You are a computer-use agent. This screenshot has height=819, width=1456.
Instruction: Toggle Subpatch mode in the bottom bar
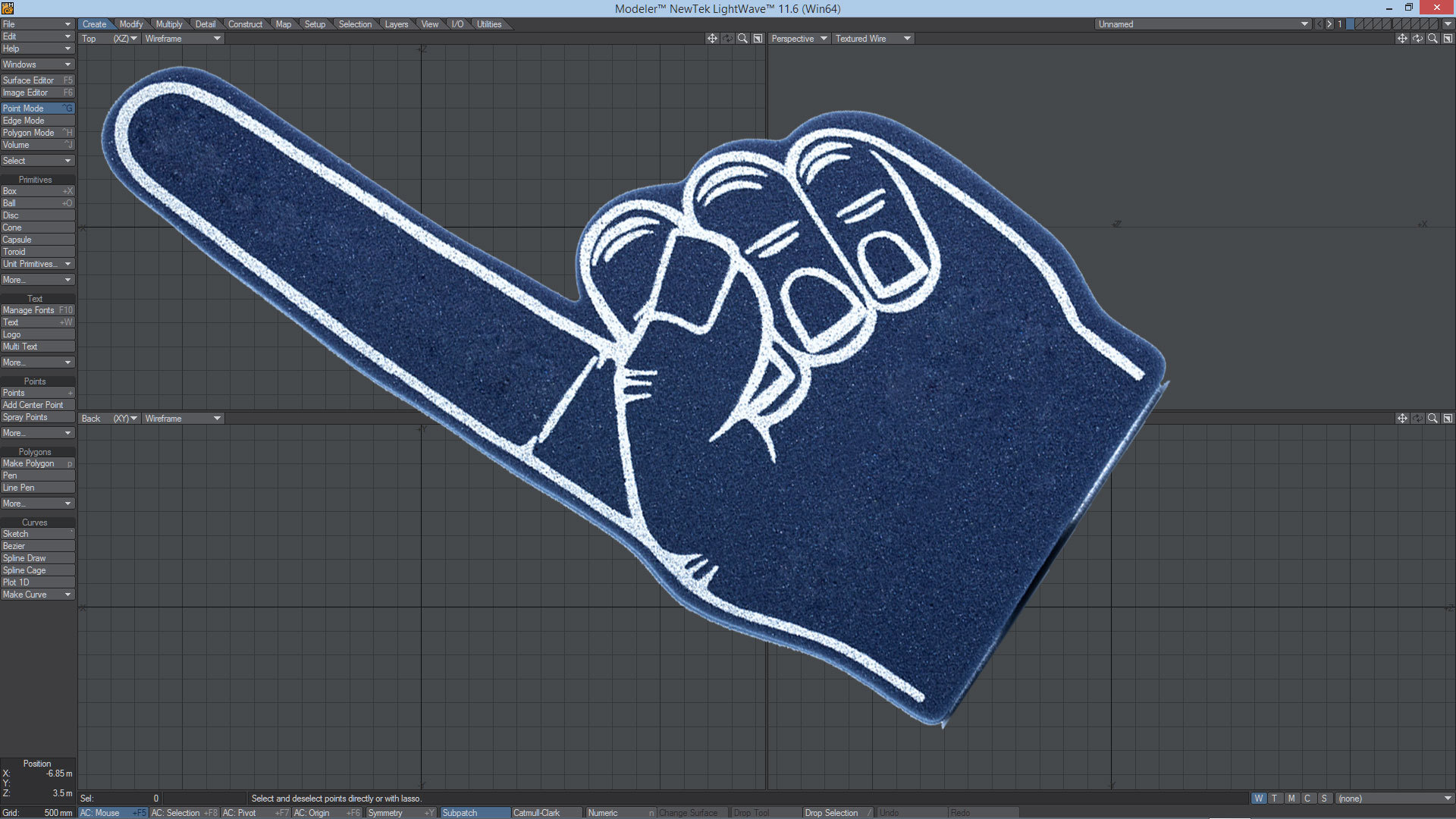[x=475, y=813]
